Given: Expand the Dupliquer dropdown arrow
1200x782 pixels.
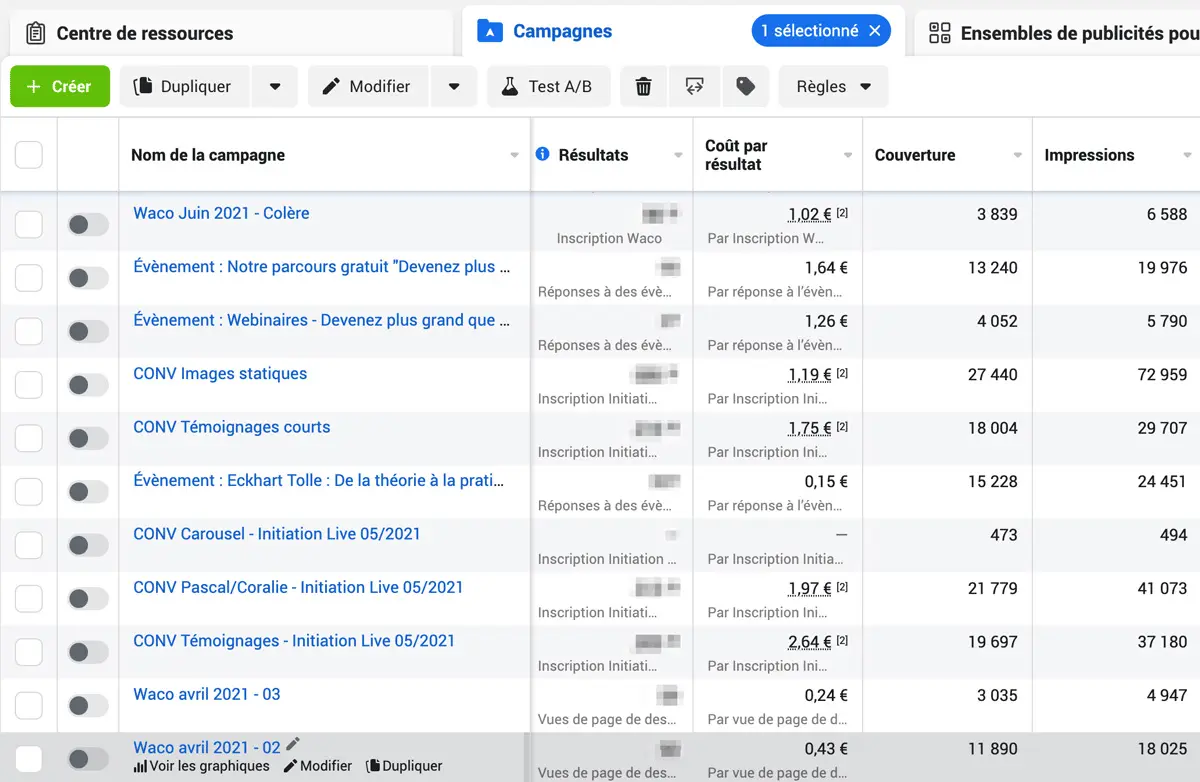Looking at the screenshot, I should pyautogui.click(x=275, y=87).
